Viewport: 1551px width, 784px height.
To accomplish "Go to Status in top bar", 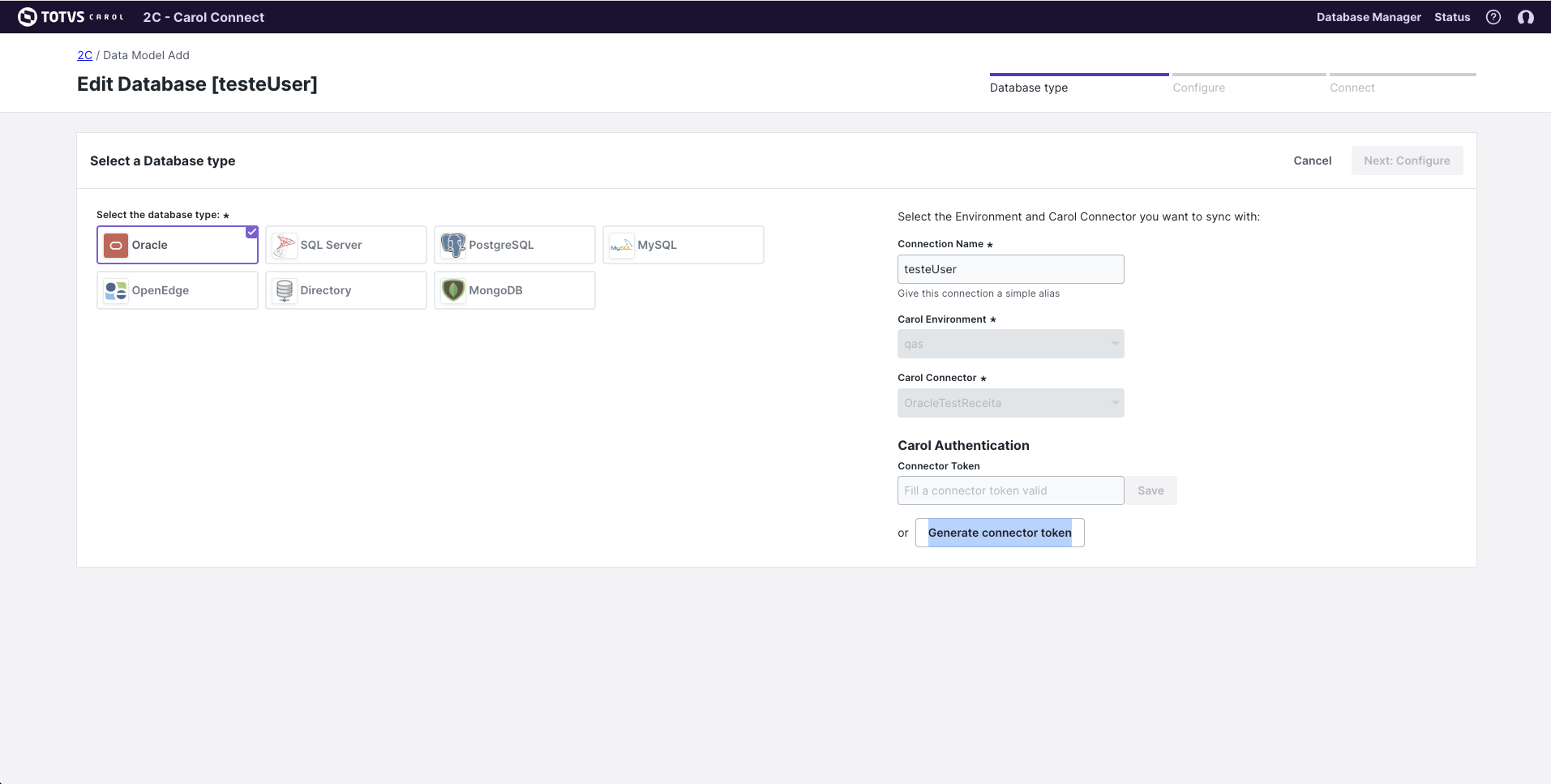I will [x=1451, y=17].
